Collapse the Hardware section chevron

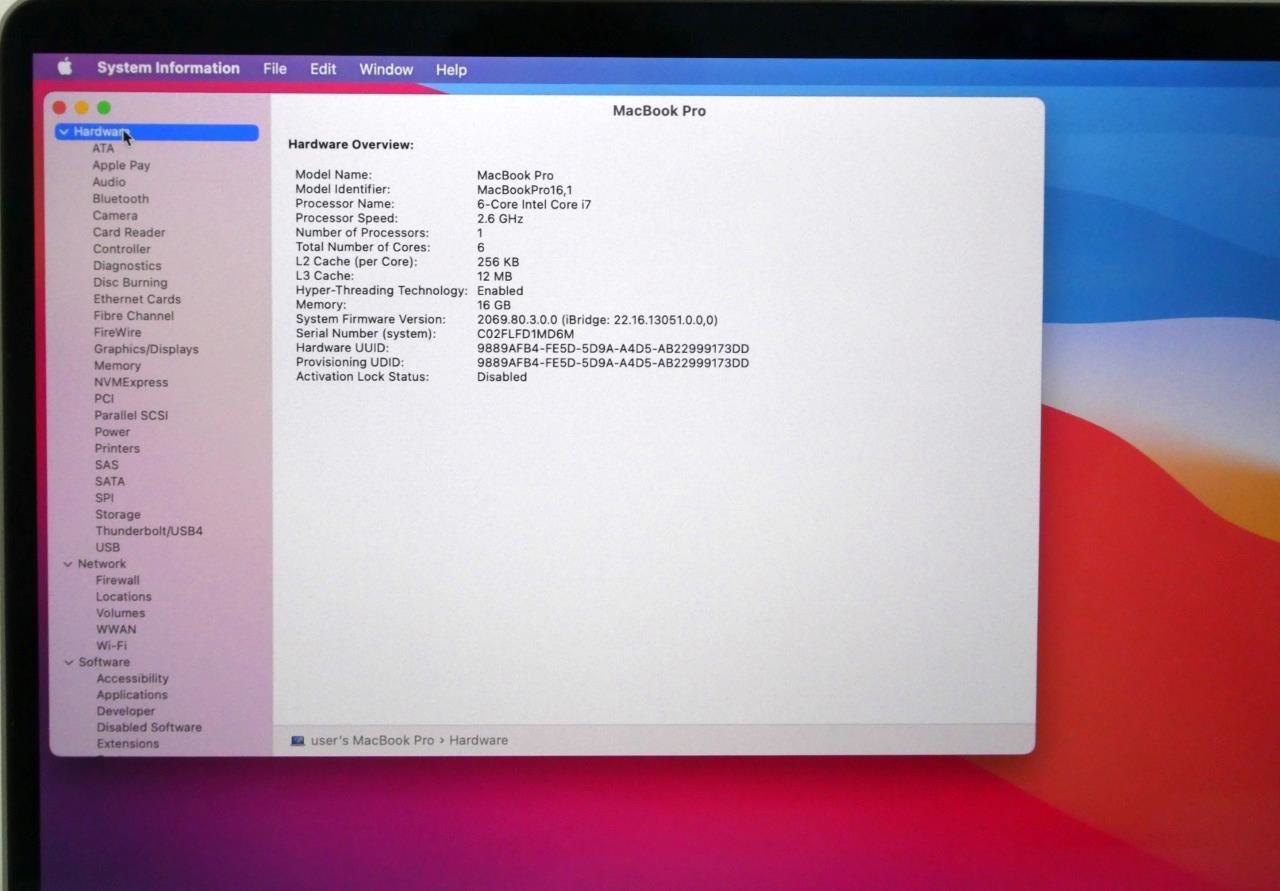[64, 132]
